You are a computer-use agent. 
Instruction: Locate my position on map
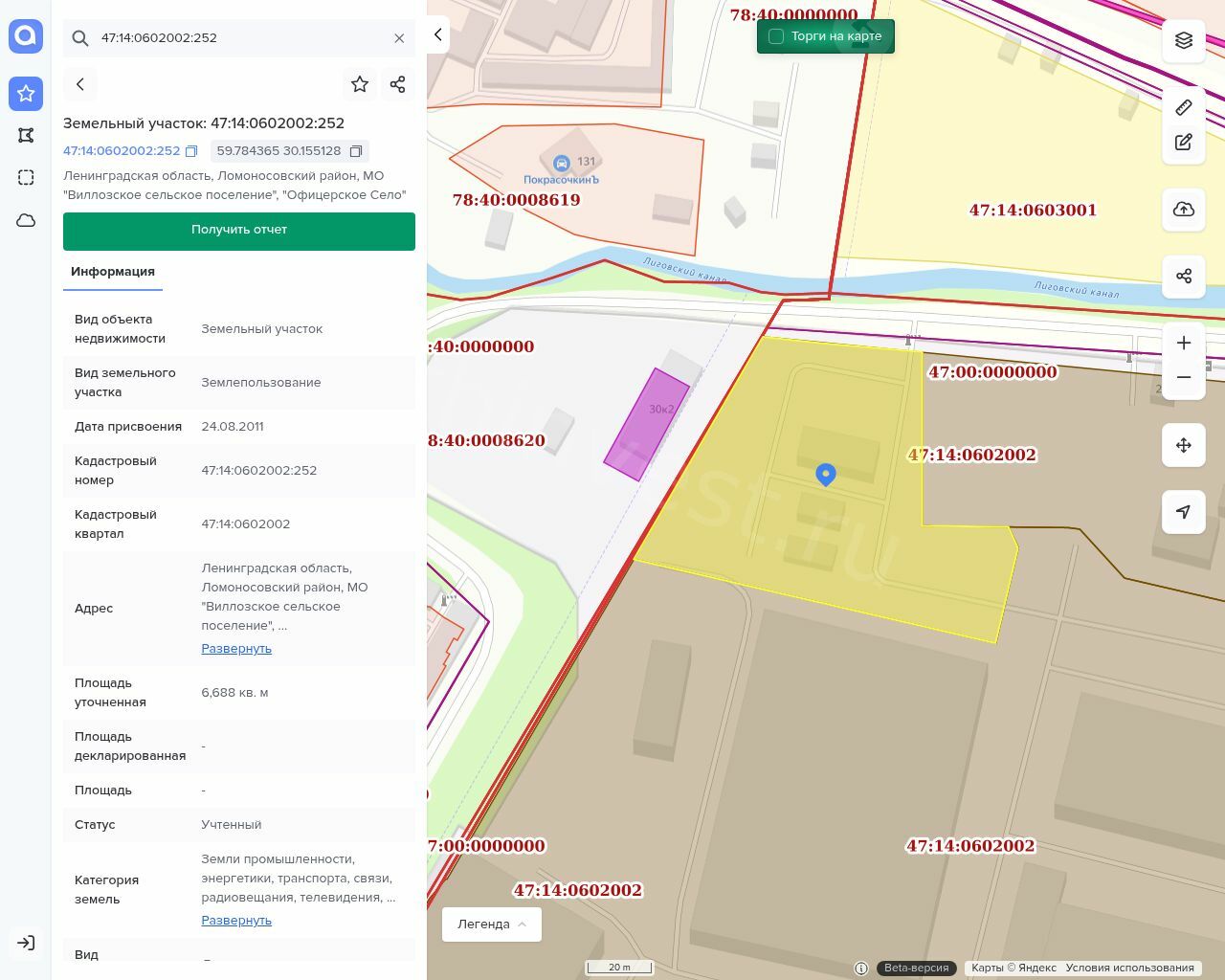point(1184,512)
